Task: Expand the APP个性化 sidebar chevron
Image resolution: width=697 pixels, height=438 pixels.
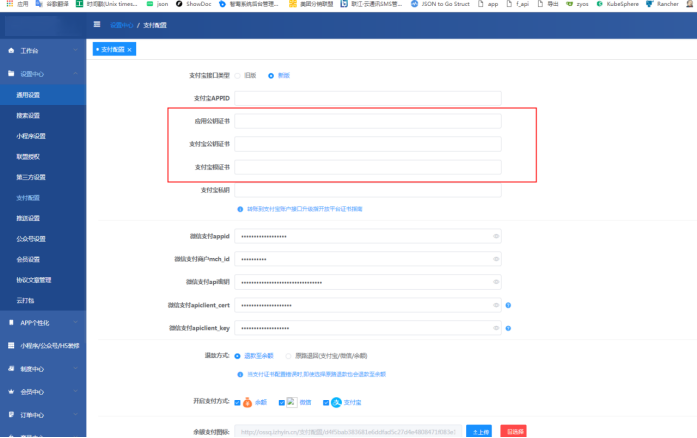Action: click(76, 322)
